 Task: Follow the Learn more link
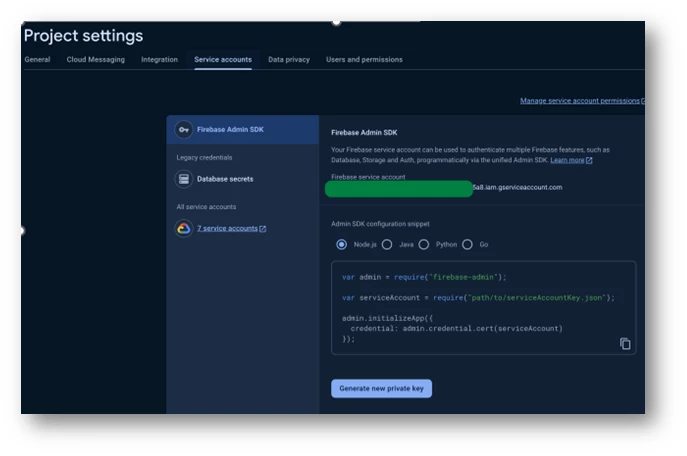(x=567, y=160)
